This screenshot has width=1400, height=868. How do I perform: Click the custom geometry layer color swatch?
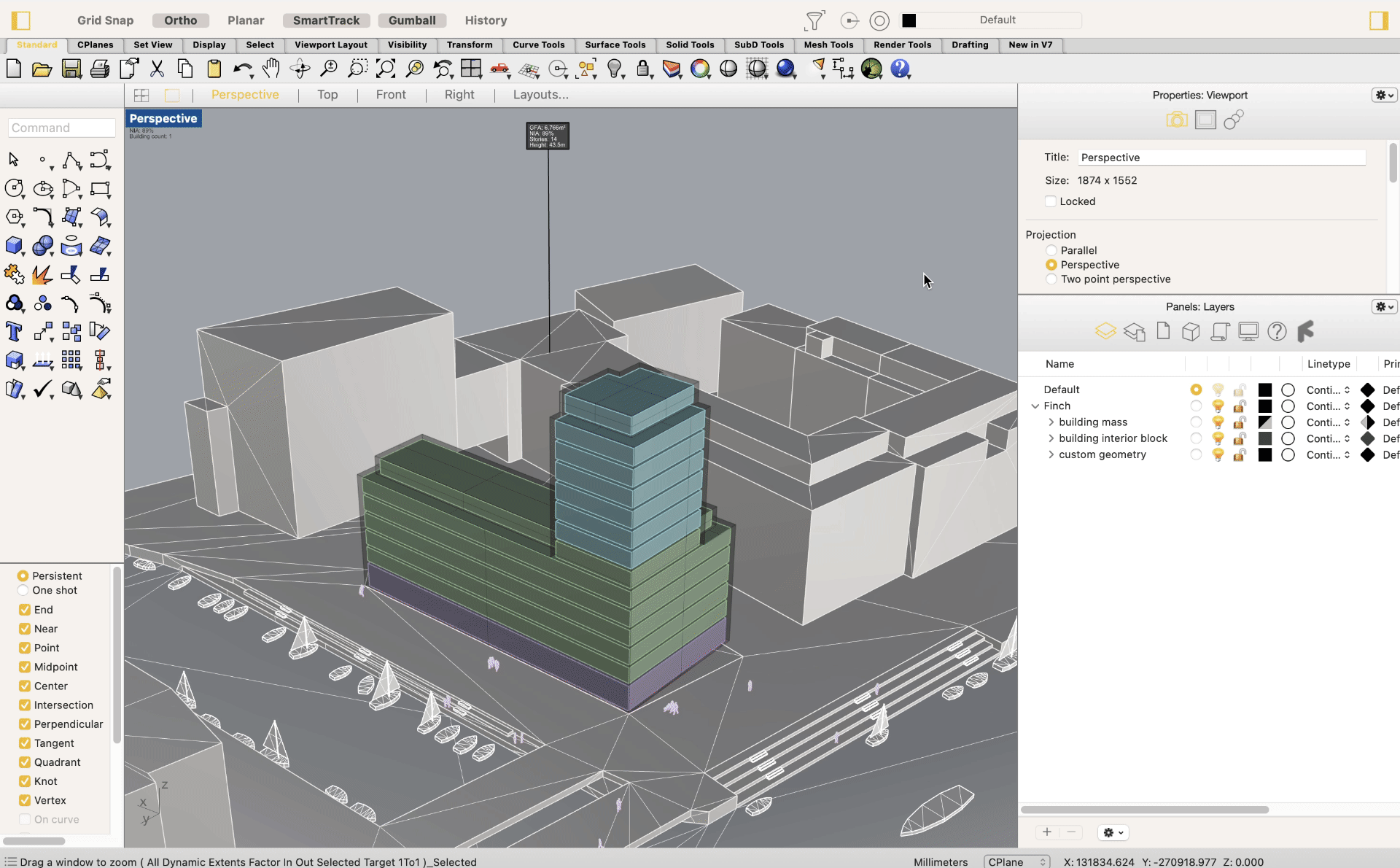[x=1265, y=454]
